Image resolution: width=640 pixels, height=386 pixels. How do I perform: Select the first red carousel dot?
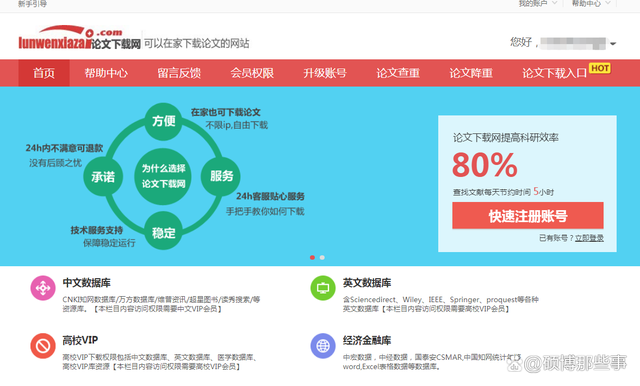click(x=312, y=257)
